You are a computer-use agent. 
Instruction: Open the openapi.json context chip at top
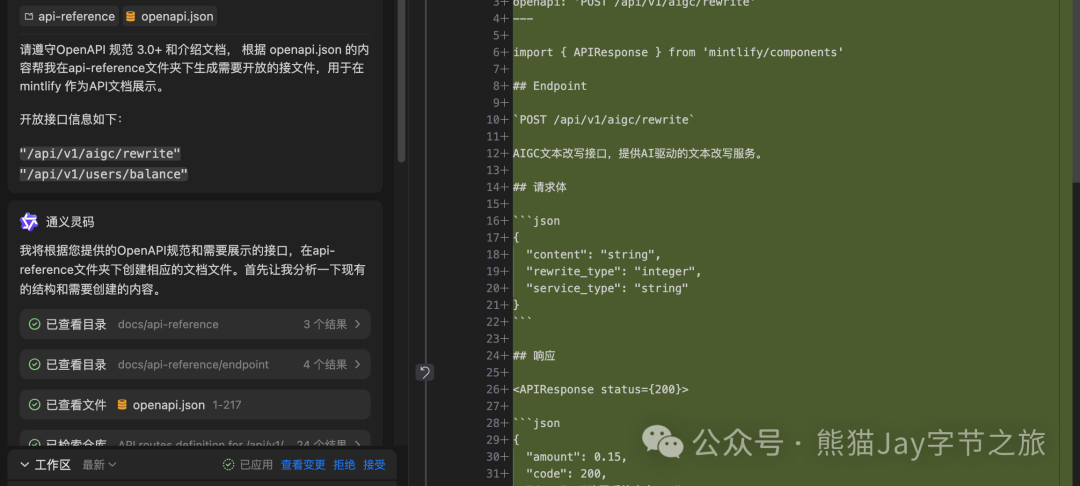(x=169, y=17)
